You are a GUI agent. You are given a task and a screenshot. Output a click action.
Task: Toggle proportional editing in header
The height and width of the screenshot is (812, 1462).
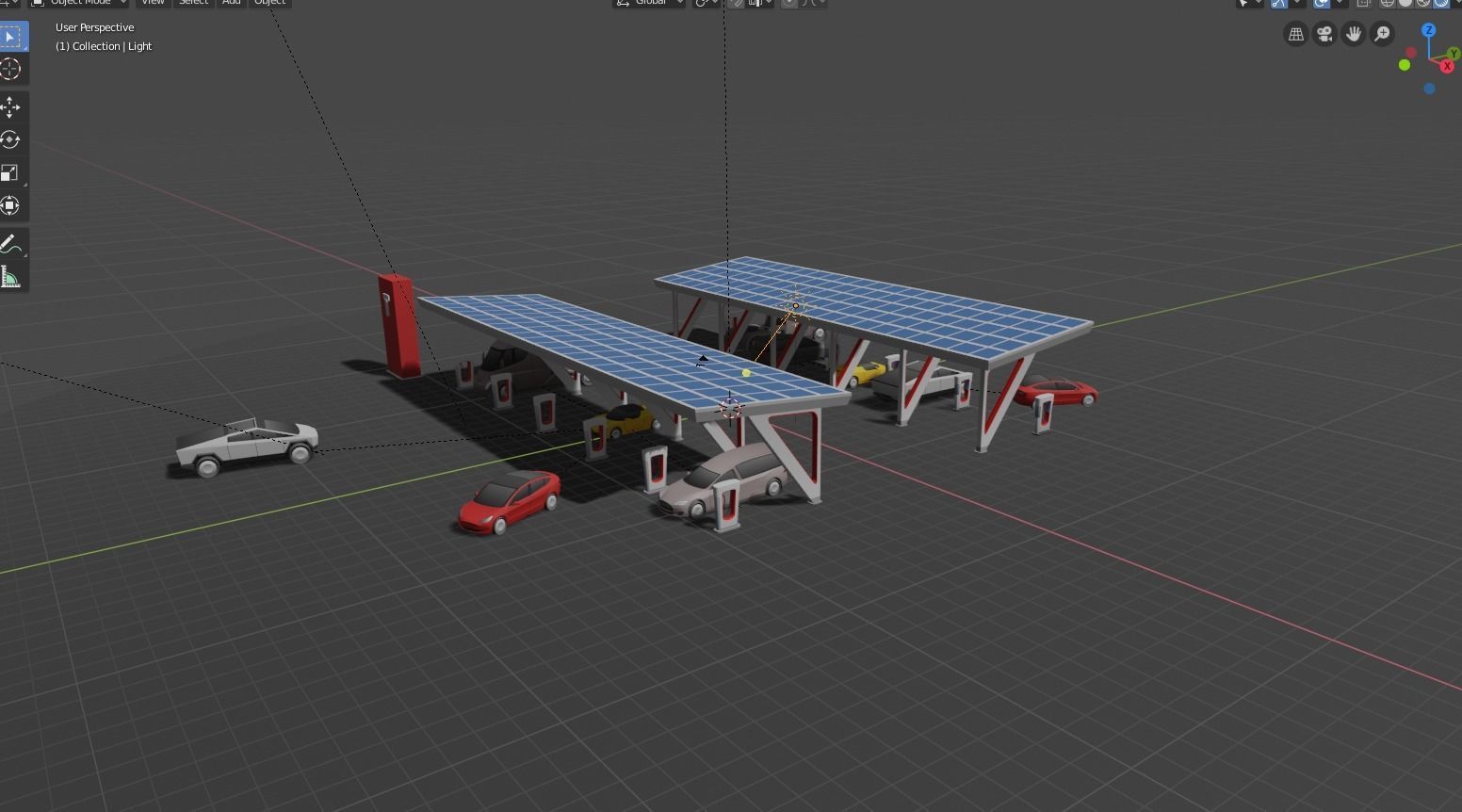(789, 3)
